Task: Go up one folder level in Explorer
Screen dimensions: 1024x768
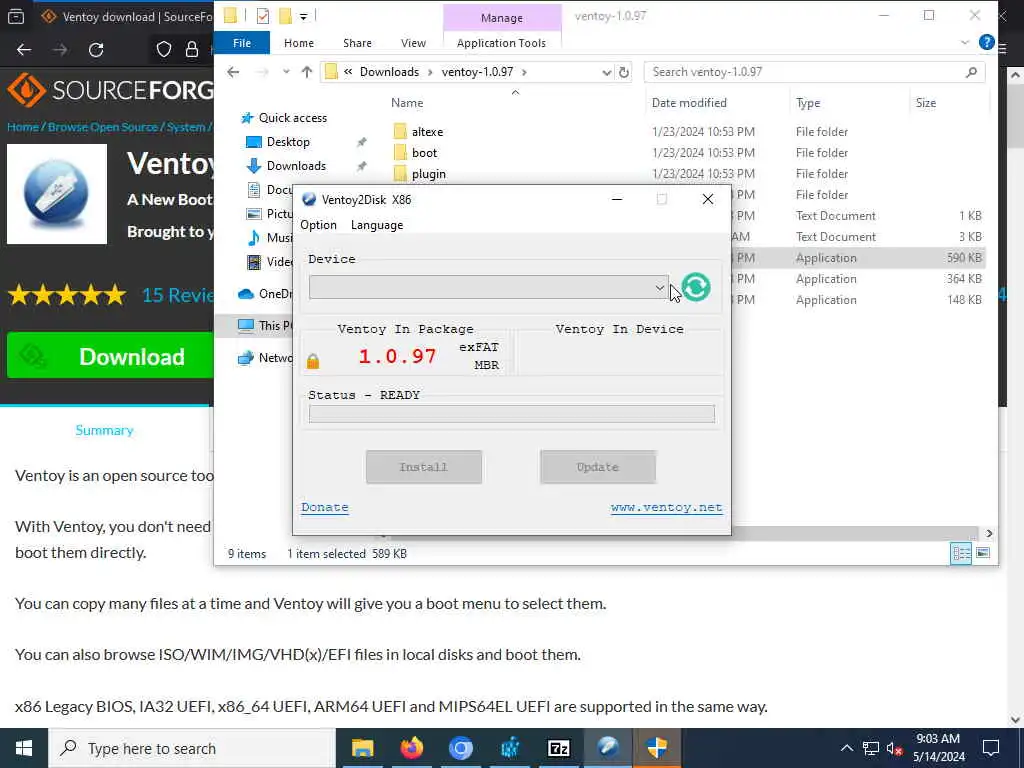Action: pyautogui.click(x=307, y=72)
